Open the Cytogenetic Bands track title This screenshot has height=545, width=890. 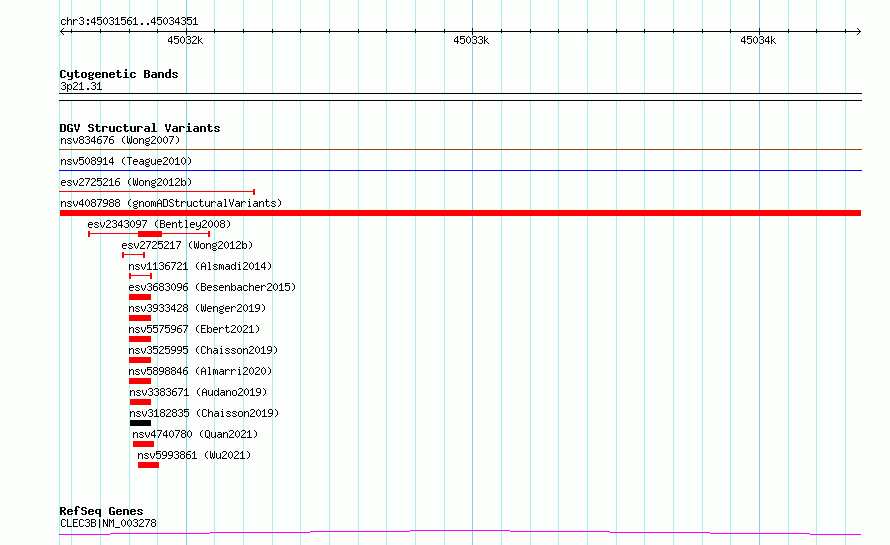119,74
